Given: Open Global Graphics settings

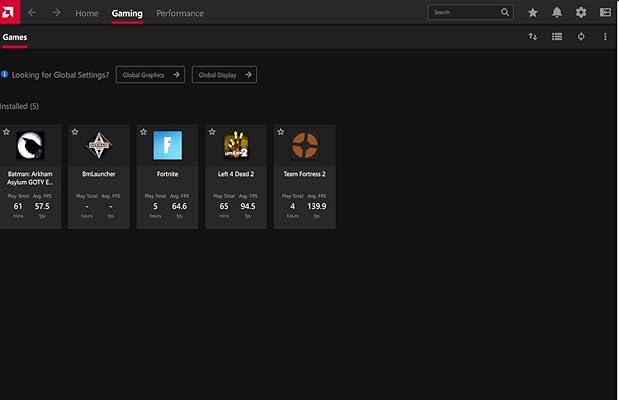Looking at the screenshot, I should coord(150,75).
